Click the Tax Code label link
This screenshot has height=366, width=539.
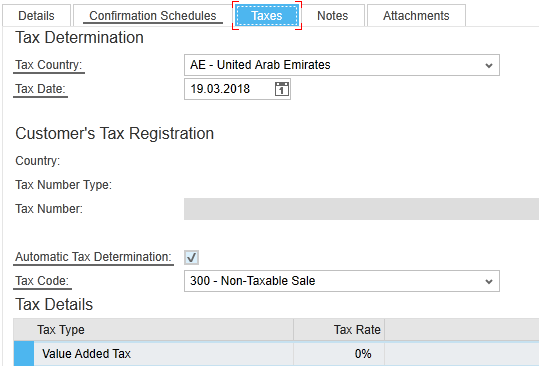point(42,281)
